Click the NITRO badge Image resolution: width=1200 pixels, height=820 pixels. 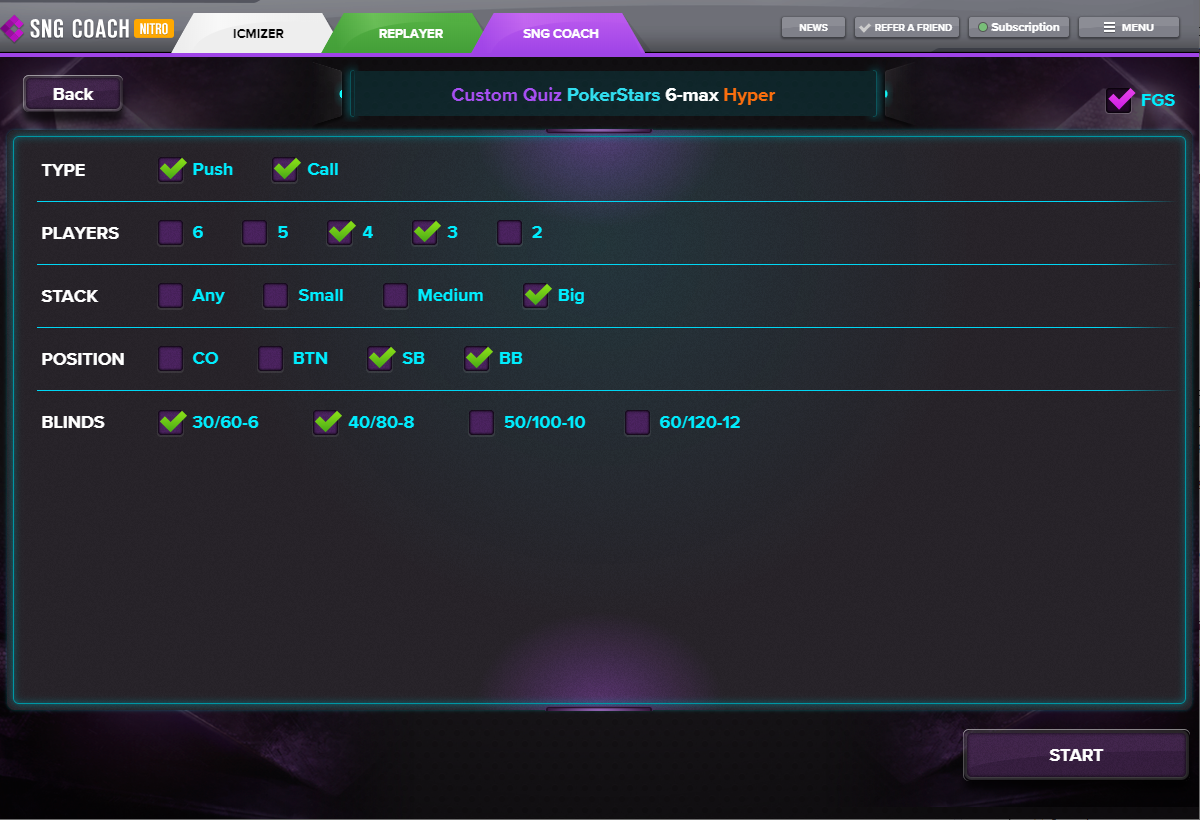(x=155, y=28)
